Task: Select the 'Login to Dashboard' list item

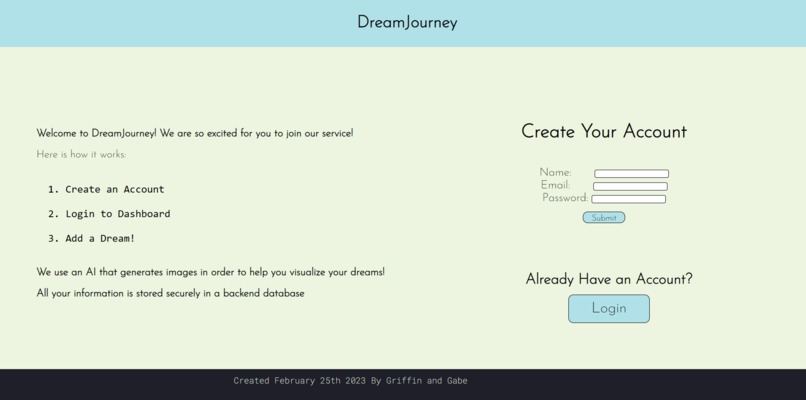Action: pyautogui.click(x=118, y=214)
